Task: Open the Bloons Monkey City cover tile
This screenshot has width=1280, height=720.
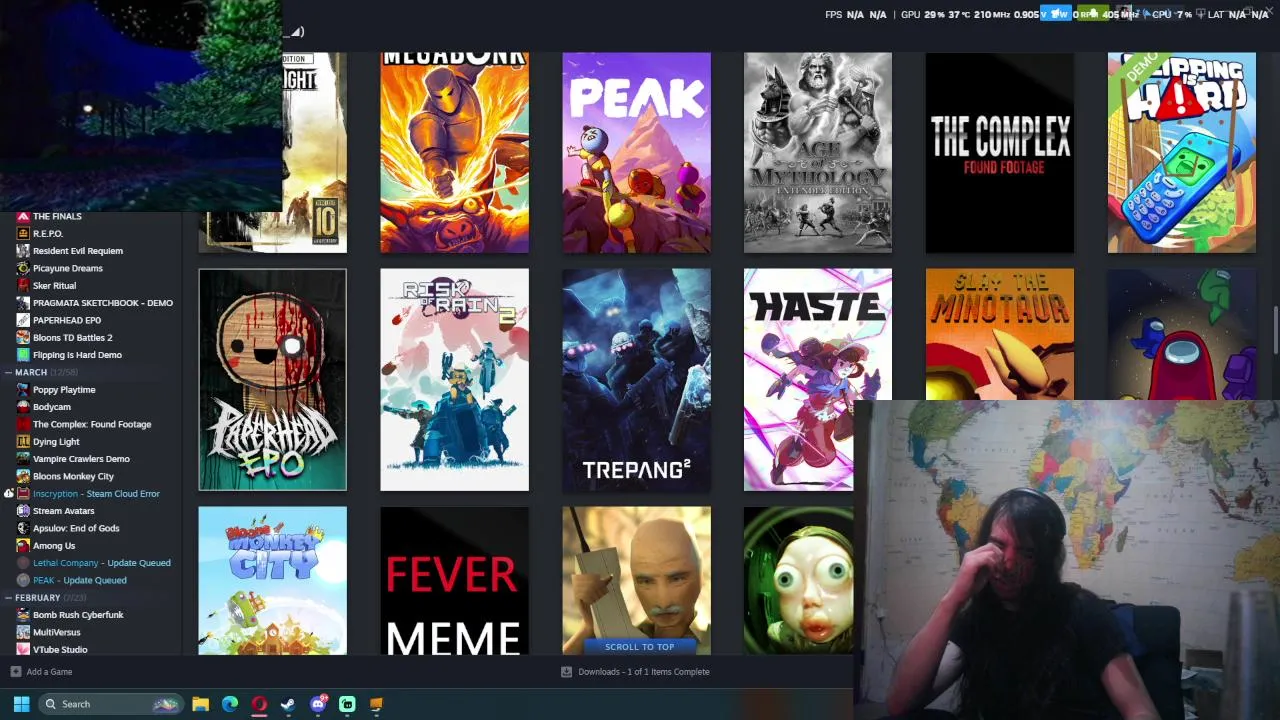Action: (x=272, y=581)
